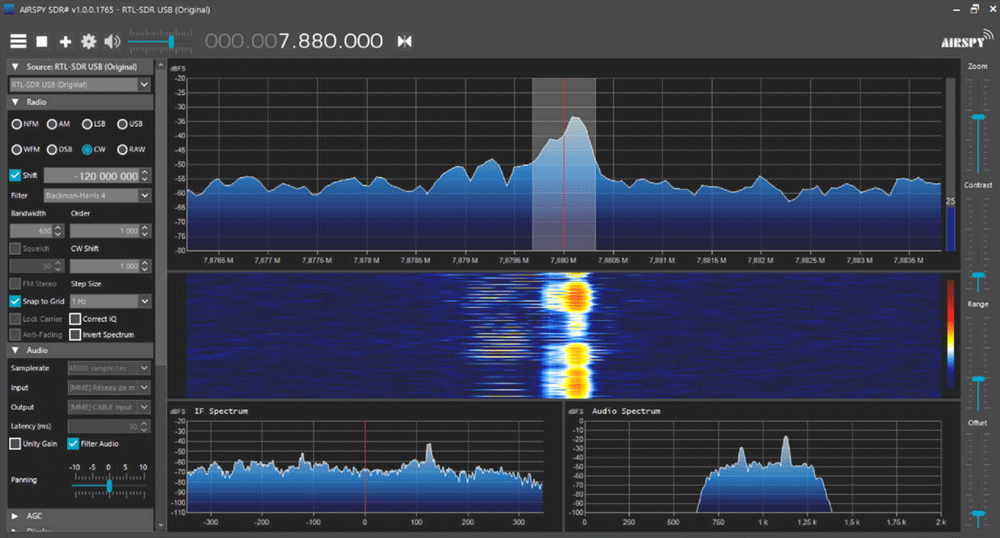Image resolution: width=1000 pixels, height=538 pixels.
Task: Click the Order value field
Action: coord(105,231)
